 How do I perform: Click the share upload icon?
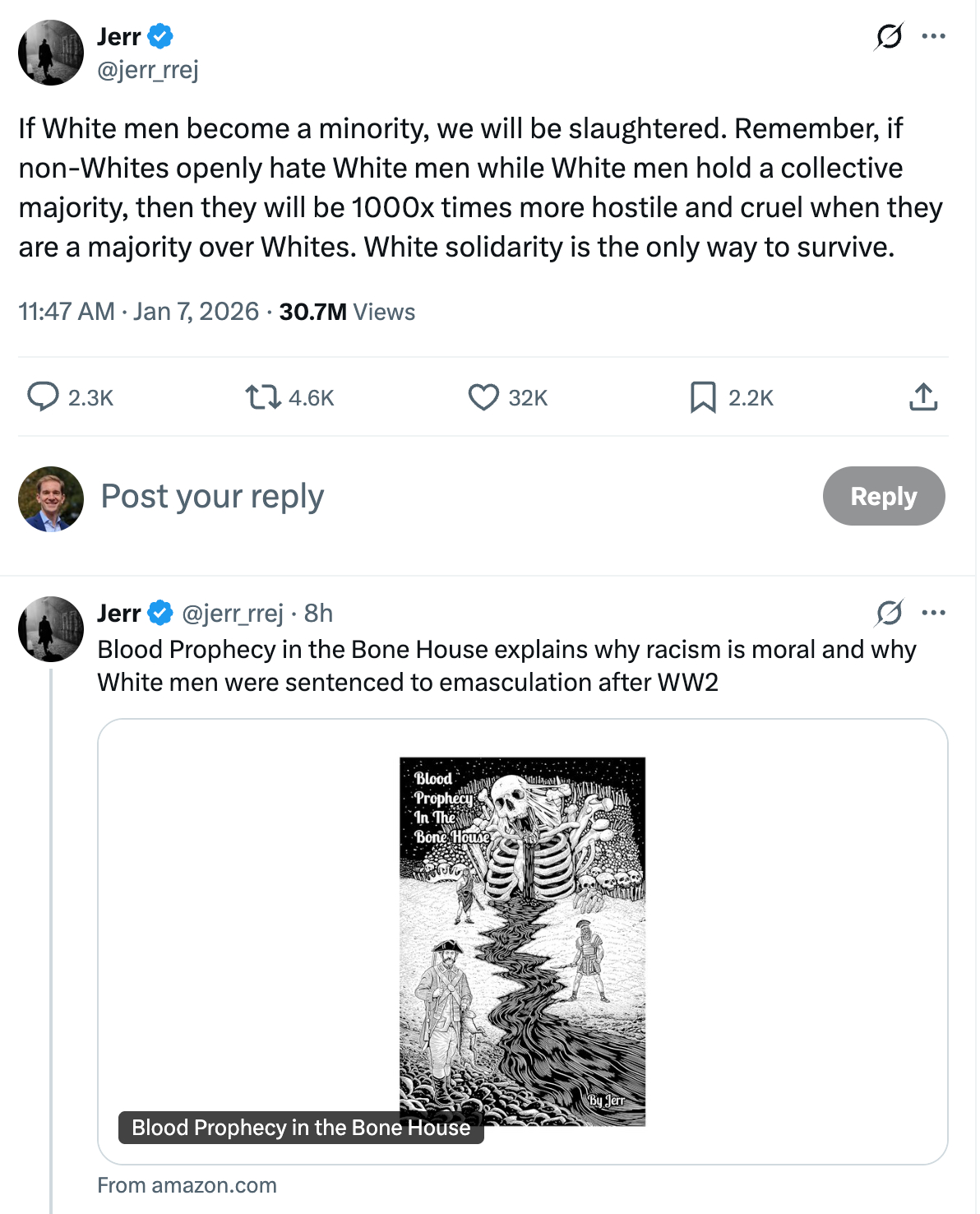click(x=923, y=396)
